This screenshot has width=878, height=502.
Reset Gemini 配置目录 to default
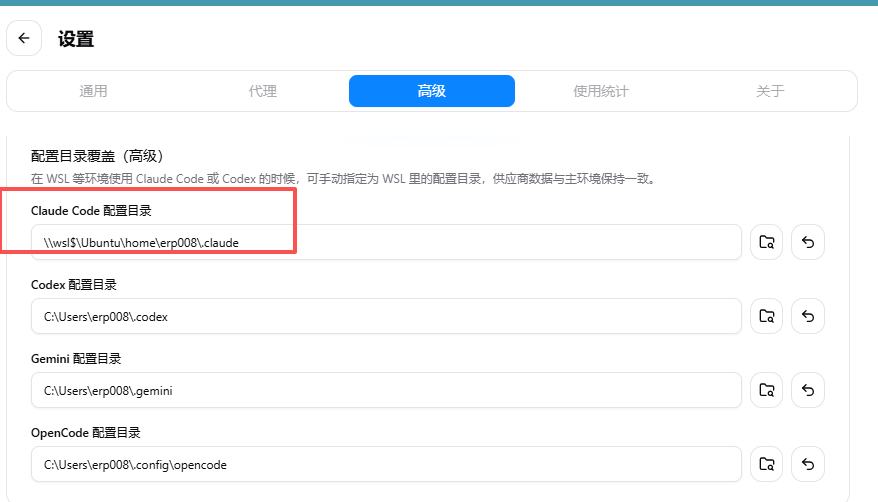pos(807,390)
